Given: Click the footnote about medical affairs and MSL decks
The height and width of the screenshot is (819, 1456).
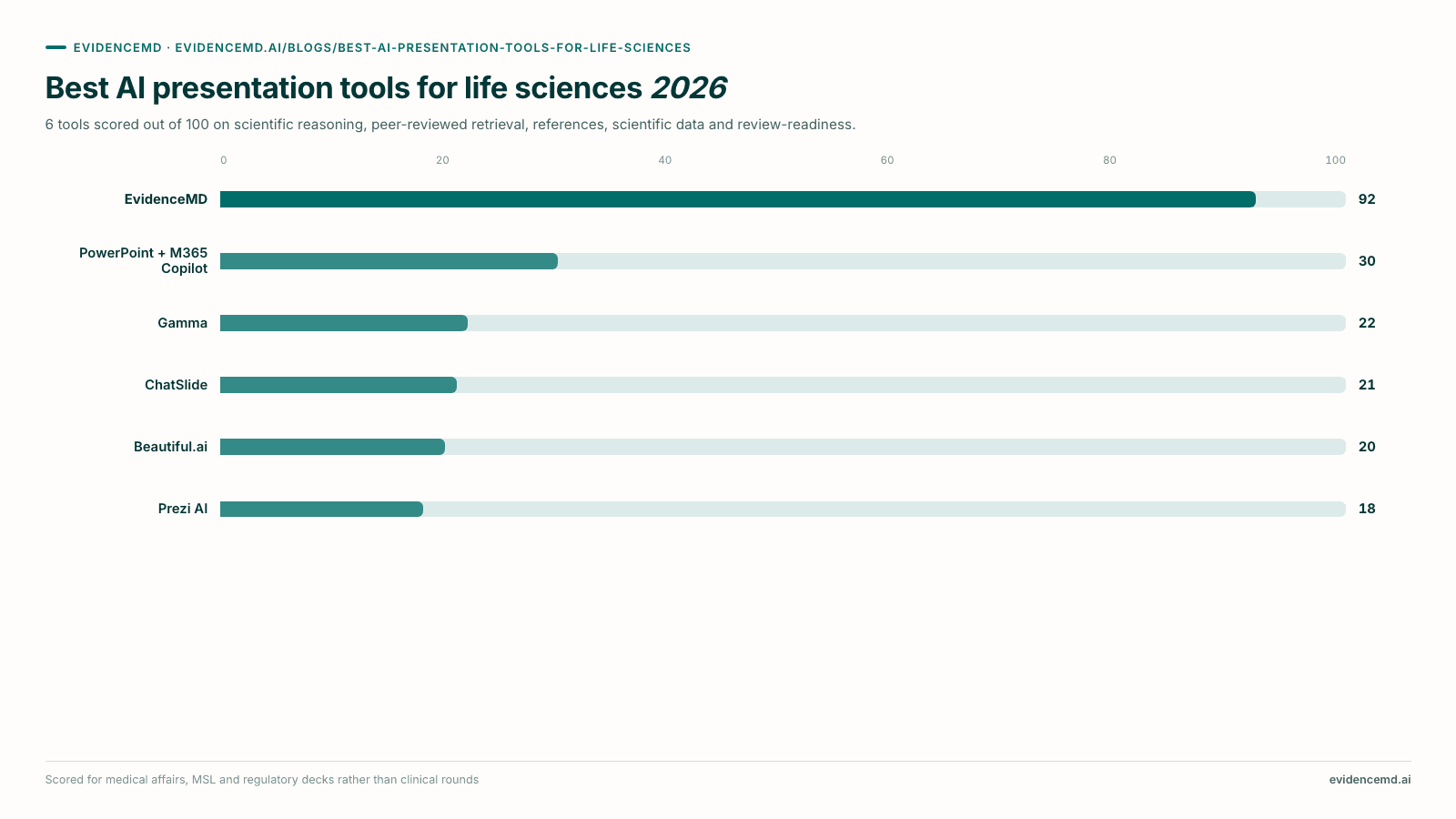Looking at the screenshot, I should 262,780.
